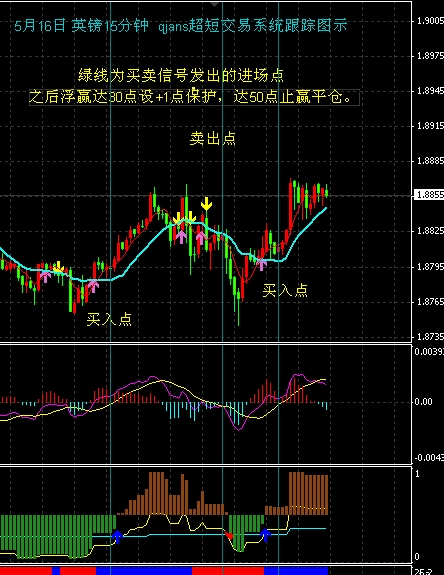
Task: Click the text line 绿线为买卖信号发出的进场点
Action: [x=181, y=75]
